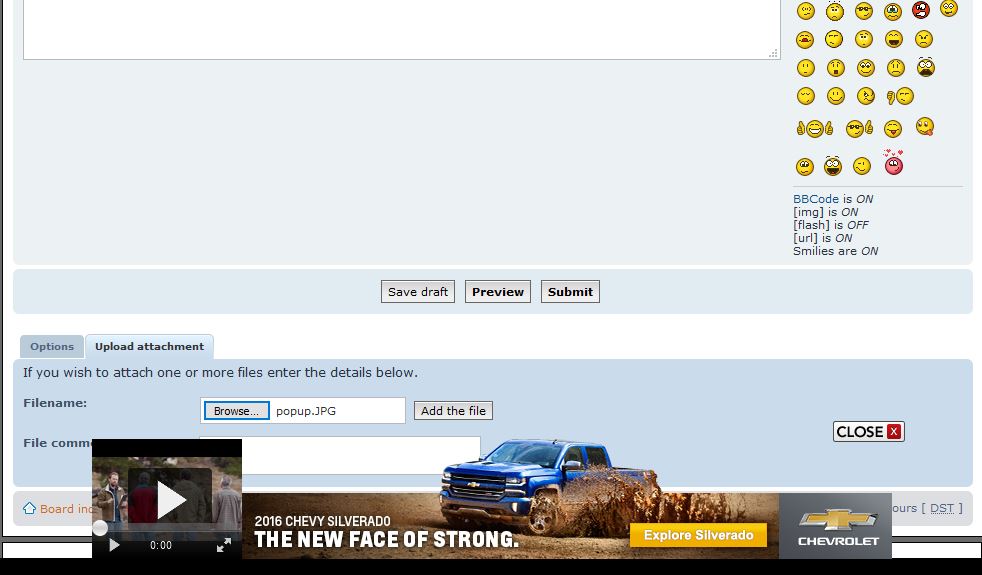Click large play button on video thumbnail
Image resolution: width=982 pixels, height=575 pixels.
coord(170,500)
